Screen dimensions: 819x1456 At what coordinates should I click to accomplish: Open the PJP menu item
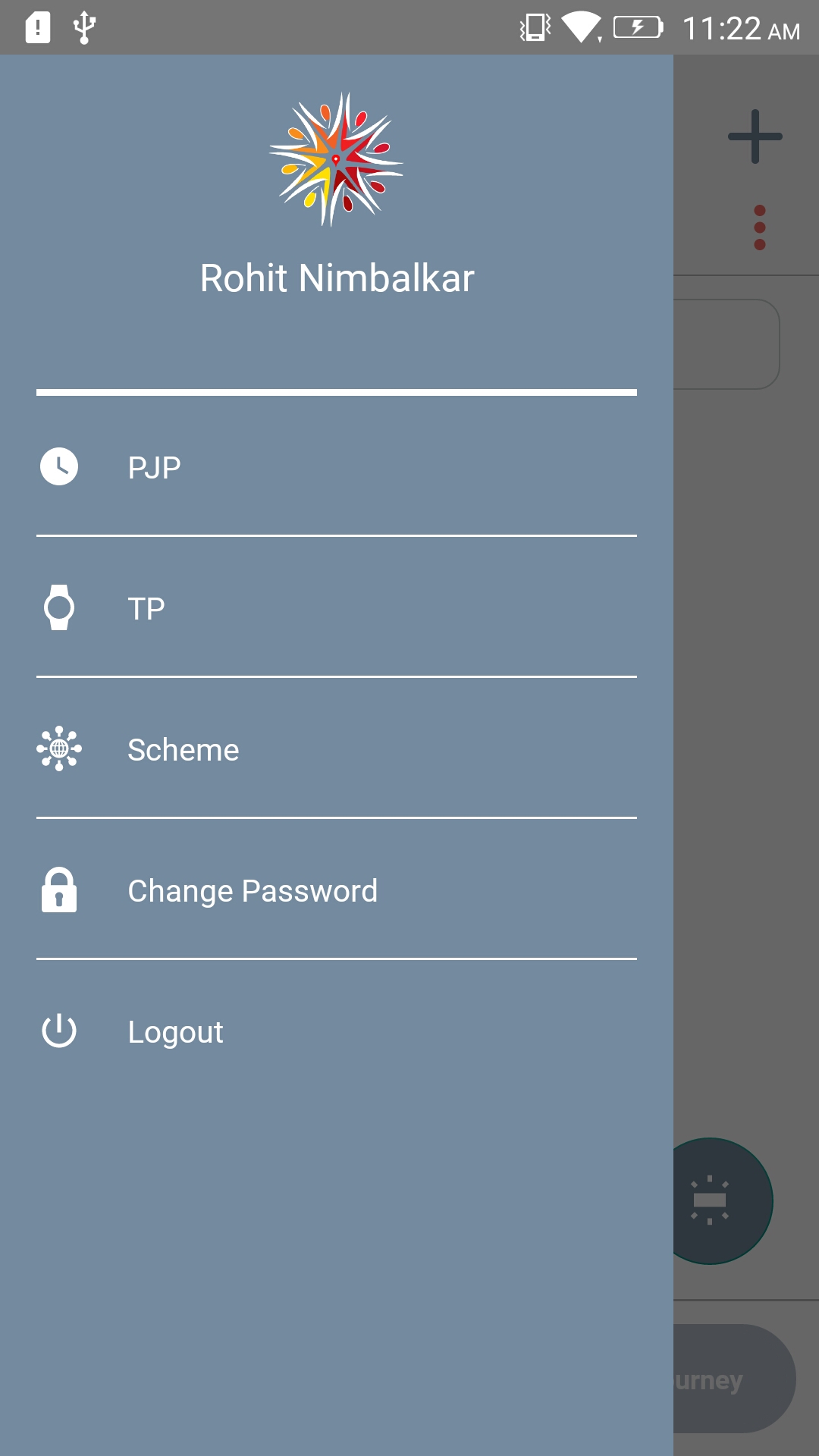coord(154,467)
